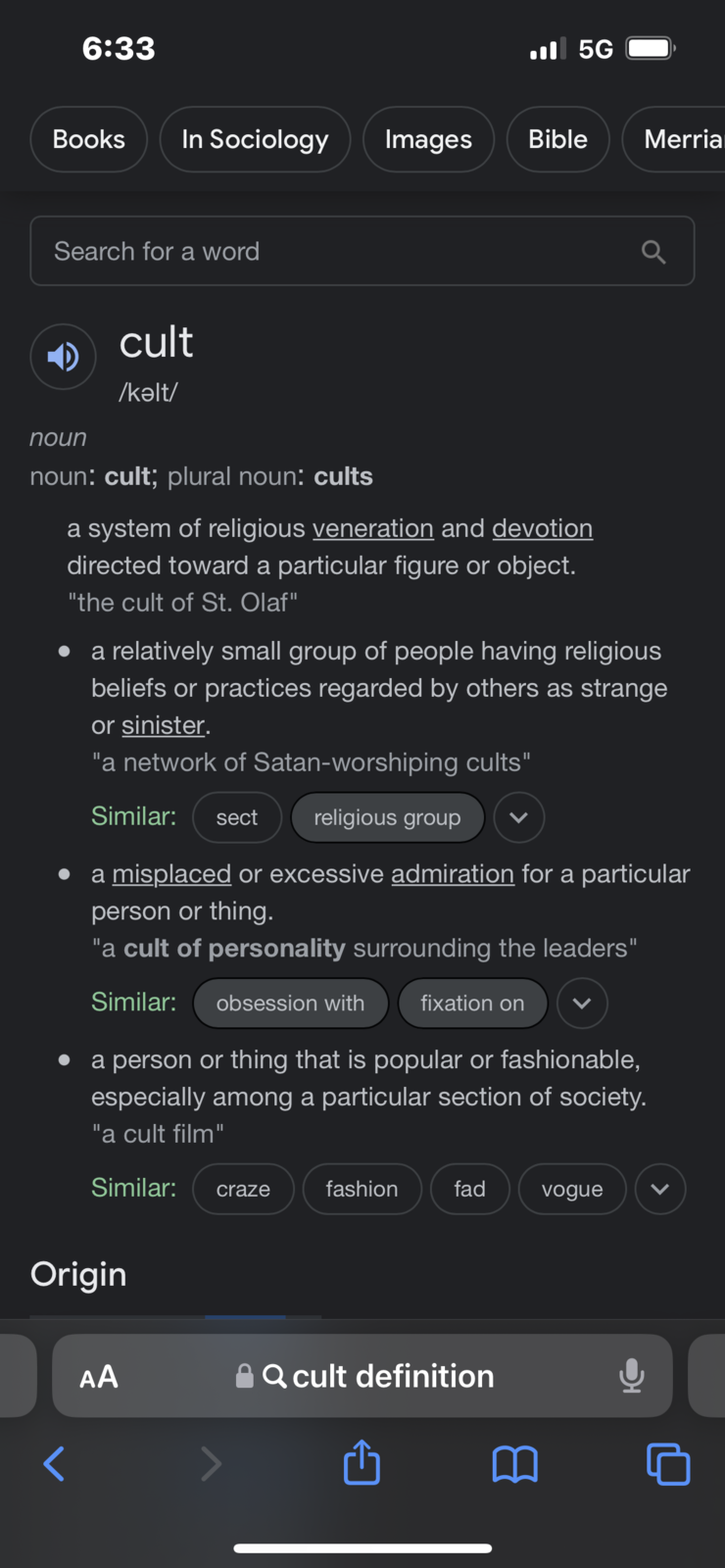Tap the dictionary search magnifier icon

[653, 252]
